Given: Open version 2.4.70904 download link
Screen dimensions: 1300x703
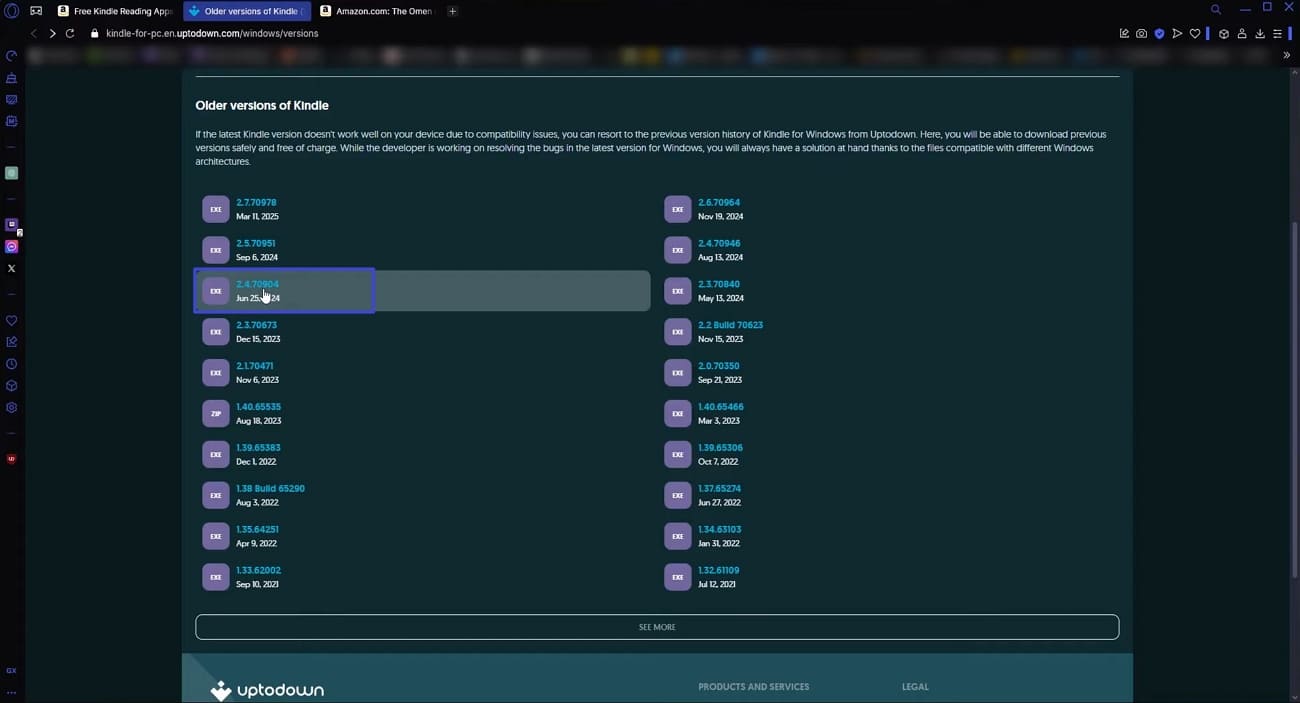Looking at the screenshot, I should tap(257, 284).
